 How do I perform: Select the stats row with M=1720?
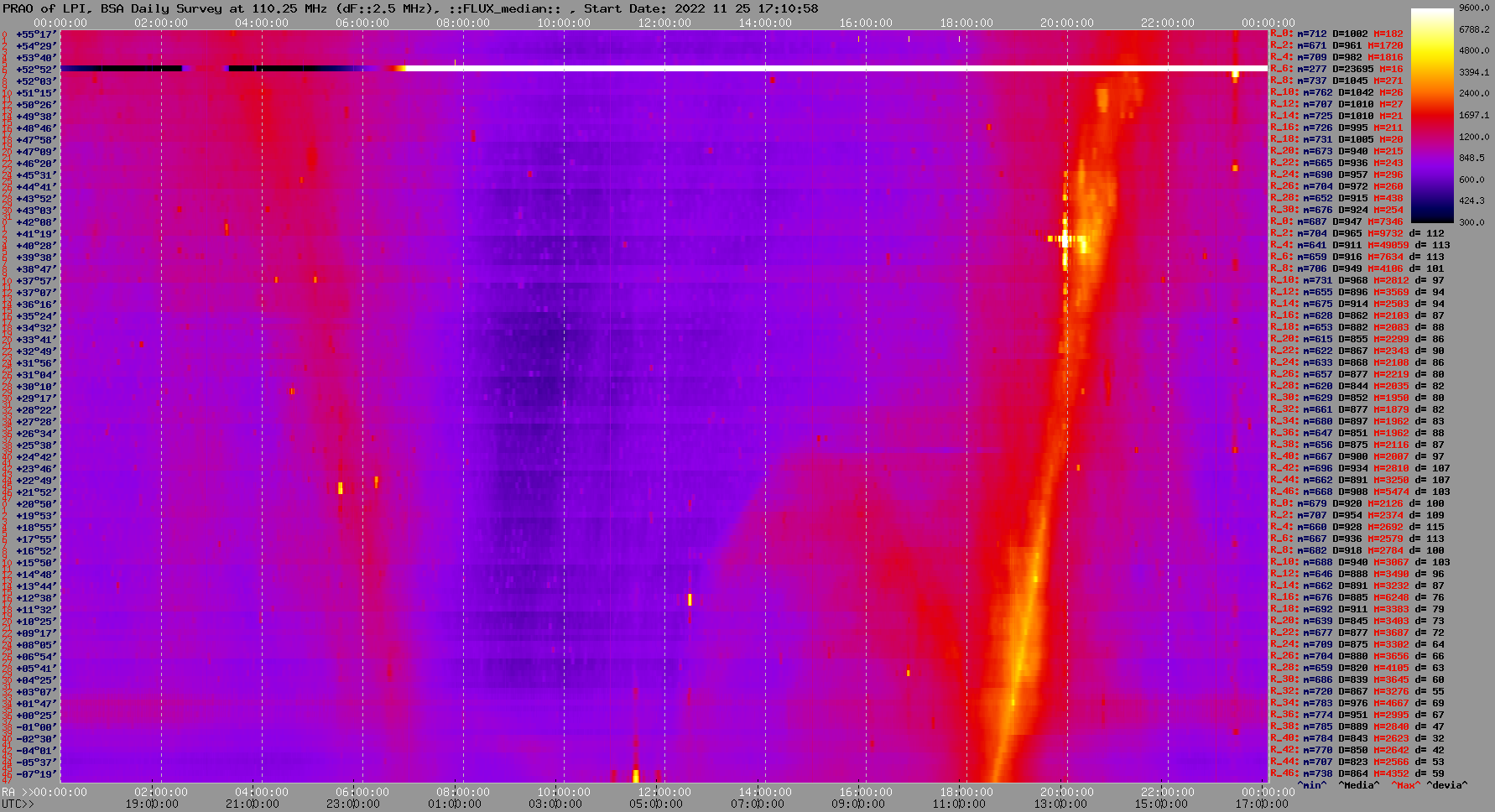[x=1336, y=45]
